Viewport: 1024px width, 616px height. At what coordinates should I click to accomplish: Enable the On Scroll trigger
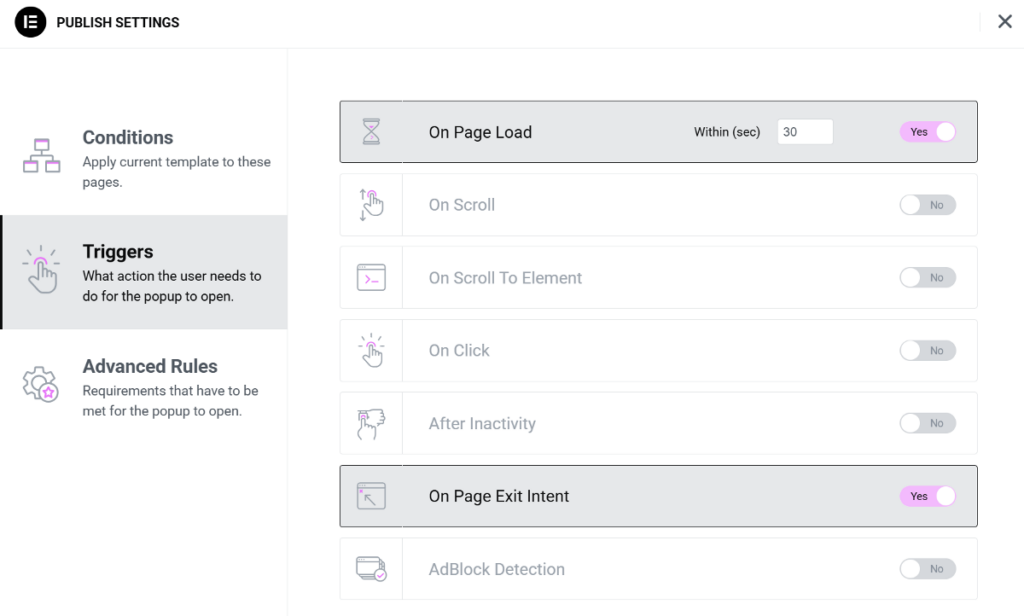[927, 204]
